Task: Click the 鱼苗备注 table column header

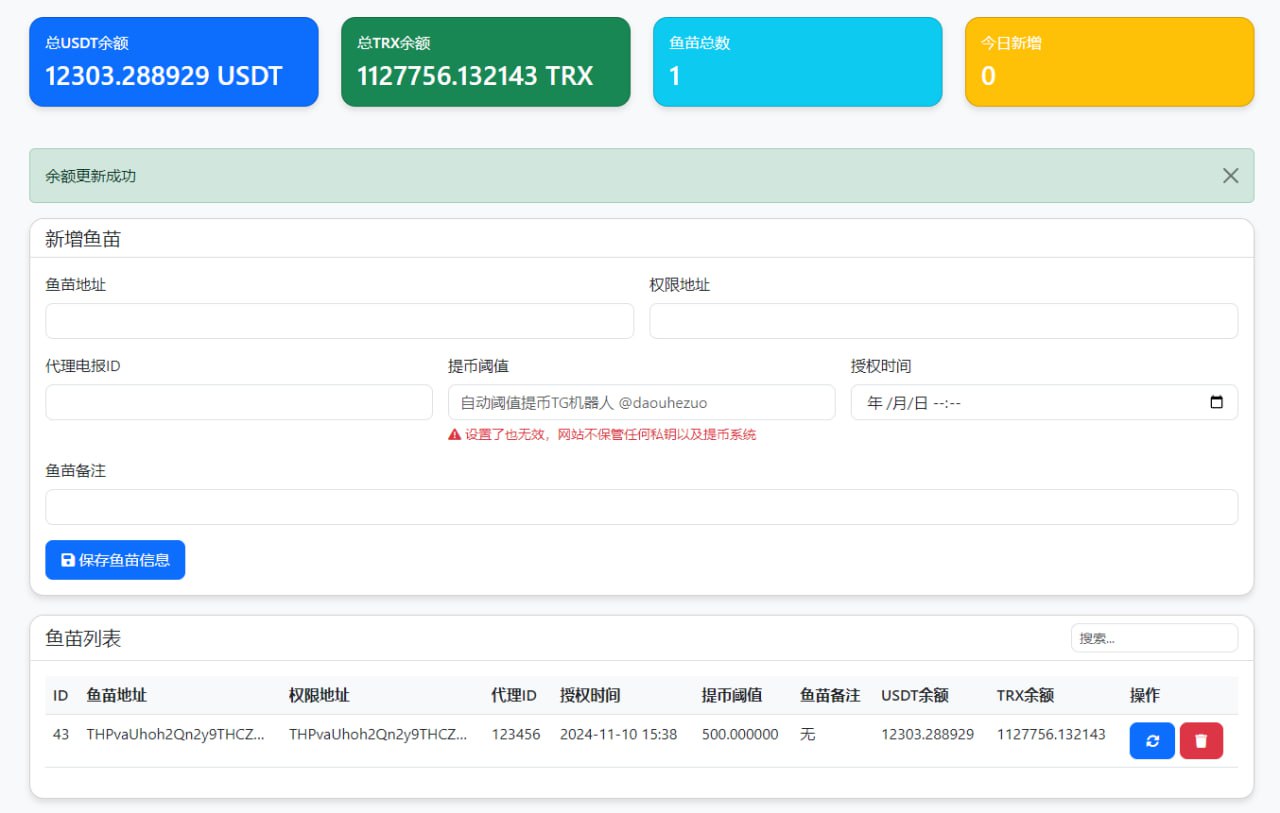Action: [830, 695]
